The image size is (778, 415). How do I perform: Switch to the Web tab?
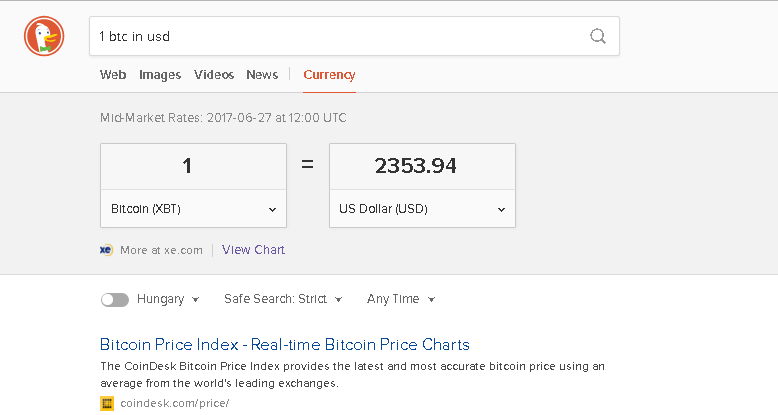pos(113,74)
